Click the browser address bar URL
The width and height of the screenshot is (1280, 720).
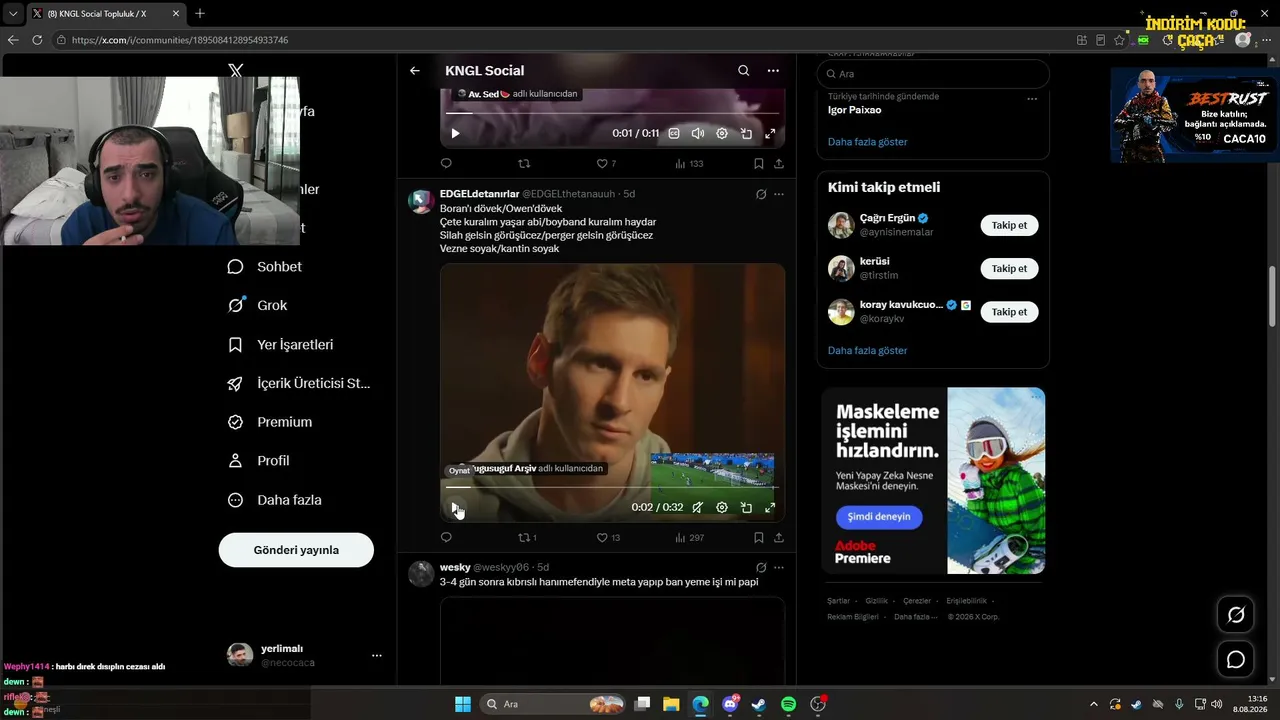coord(180,40)
